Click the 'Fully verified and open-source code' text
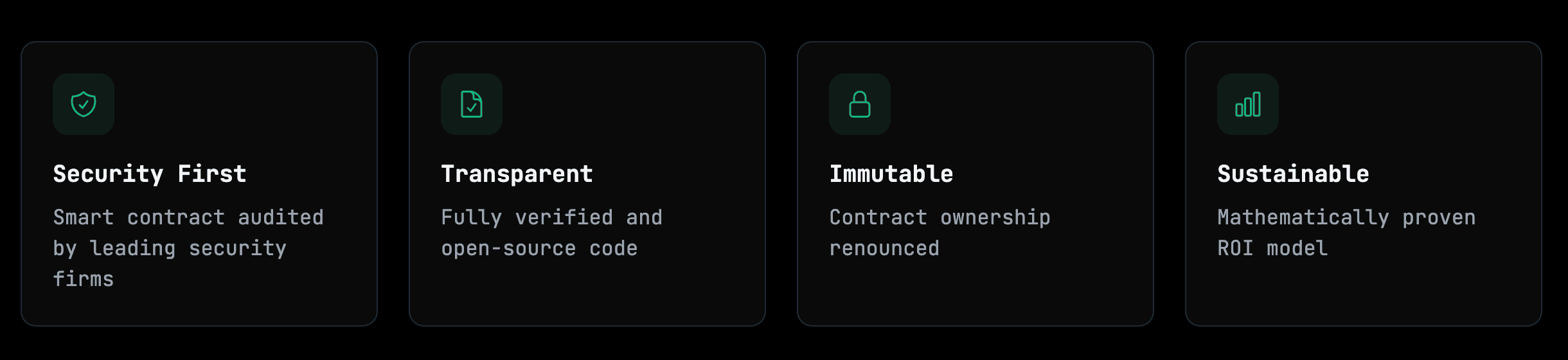The image size is (1568, 360). coord(552,233)
